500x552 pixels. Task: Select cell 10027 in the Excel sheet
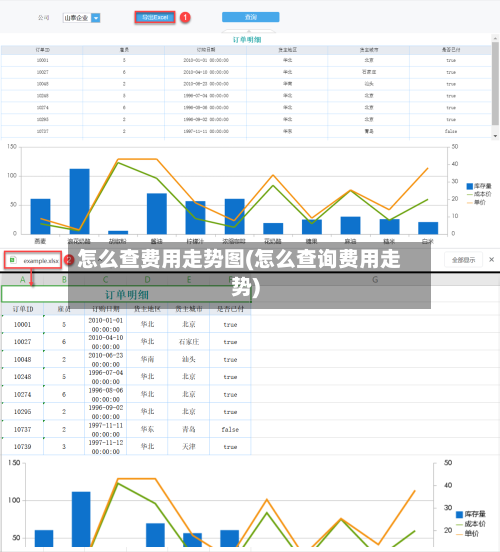23,341
